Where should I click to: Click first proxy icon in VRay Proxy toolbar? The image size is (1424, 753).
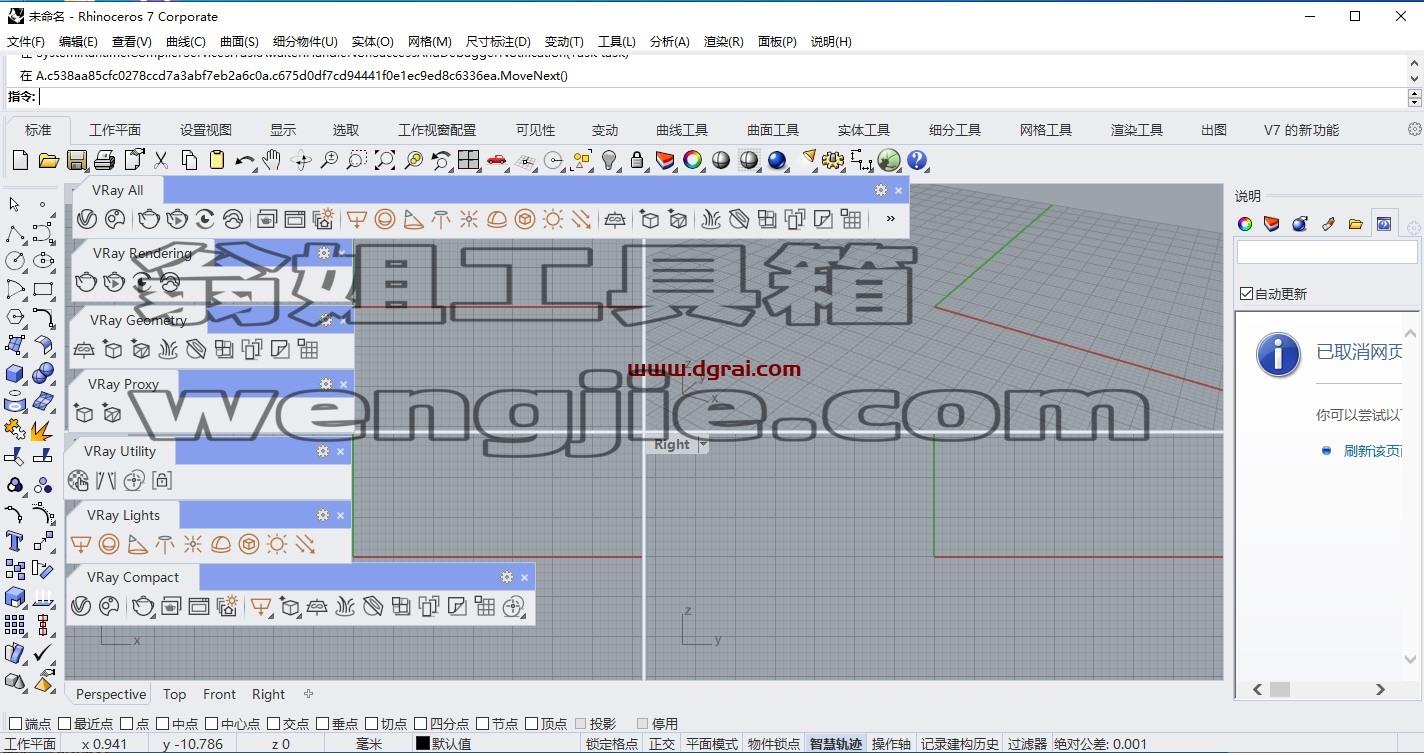85,412
